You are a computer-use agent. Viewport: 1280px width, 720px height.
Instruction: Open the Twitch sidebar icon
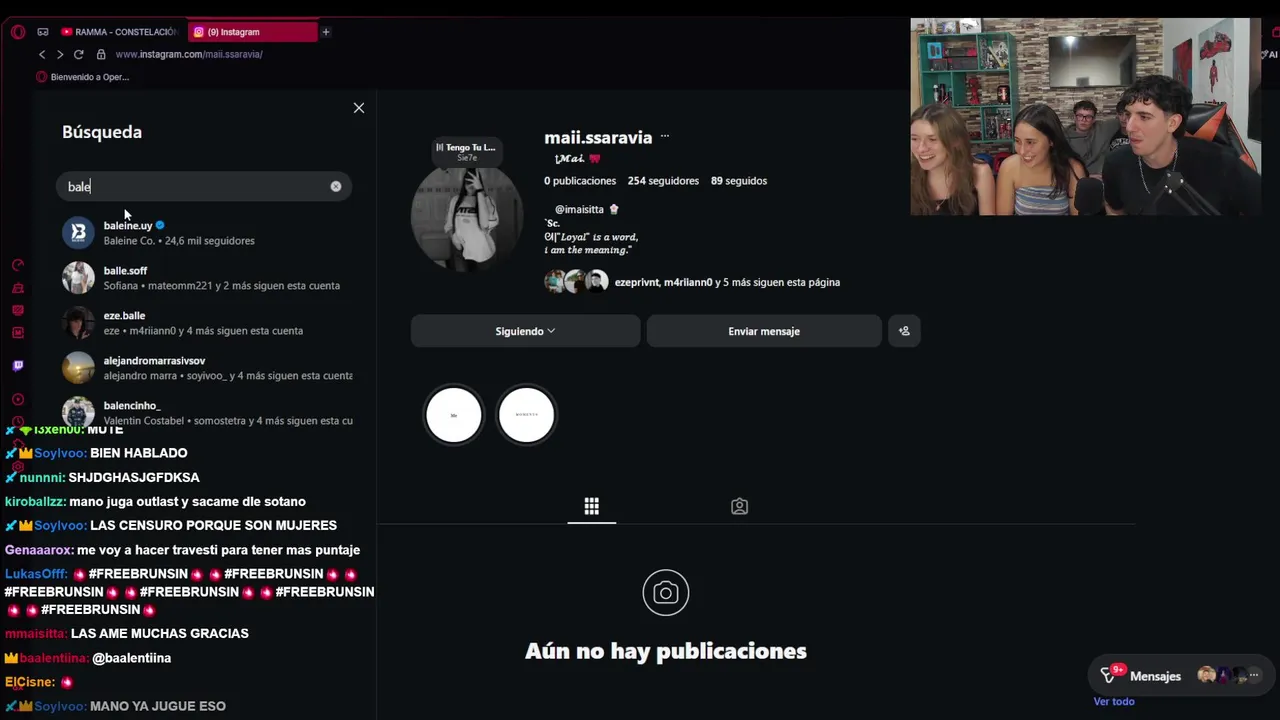click(x=18, y=366)
